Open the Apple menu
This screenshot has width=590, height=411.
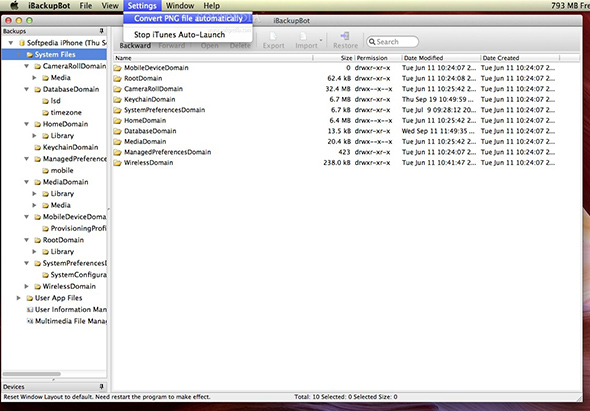(14, 6)
